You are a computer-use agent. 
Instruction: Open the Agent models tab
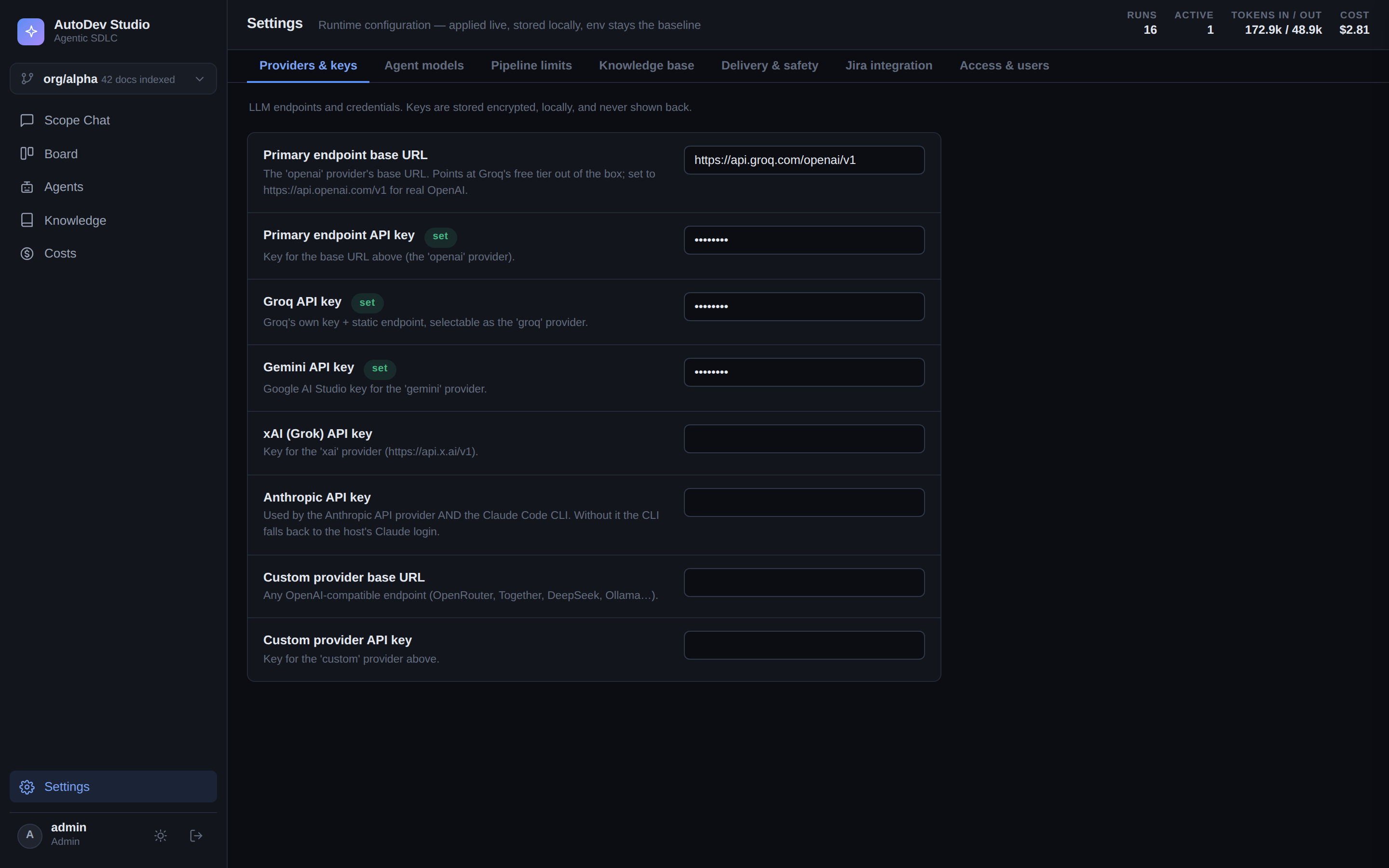click(424, 66)
